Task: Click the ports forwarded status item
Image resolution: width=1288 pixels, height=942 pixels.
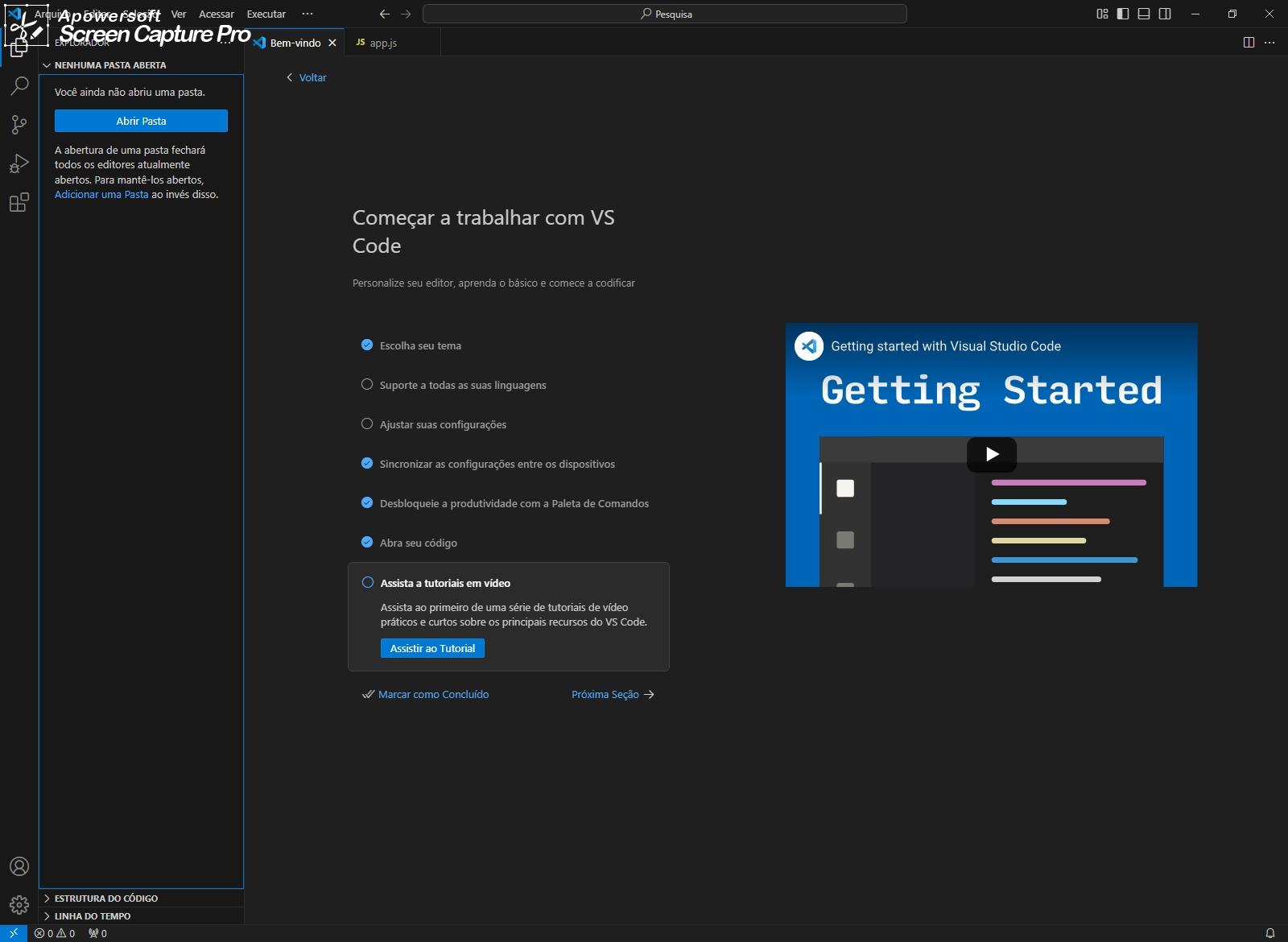Action: tap(97, 933)
